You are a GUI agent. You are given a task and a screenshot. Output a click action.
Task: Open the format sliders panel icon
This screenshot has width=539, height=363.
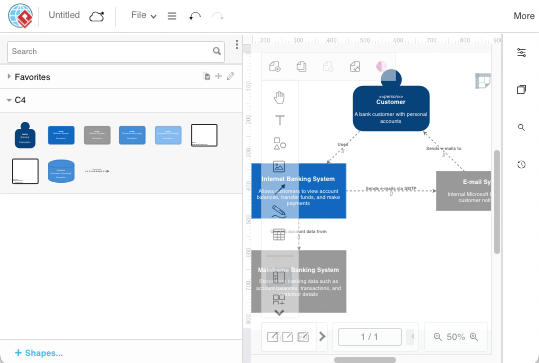coord(521,53)
